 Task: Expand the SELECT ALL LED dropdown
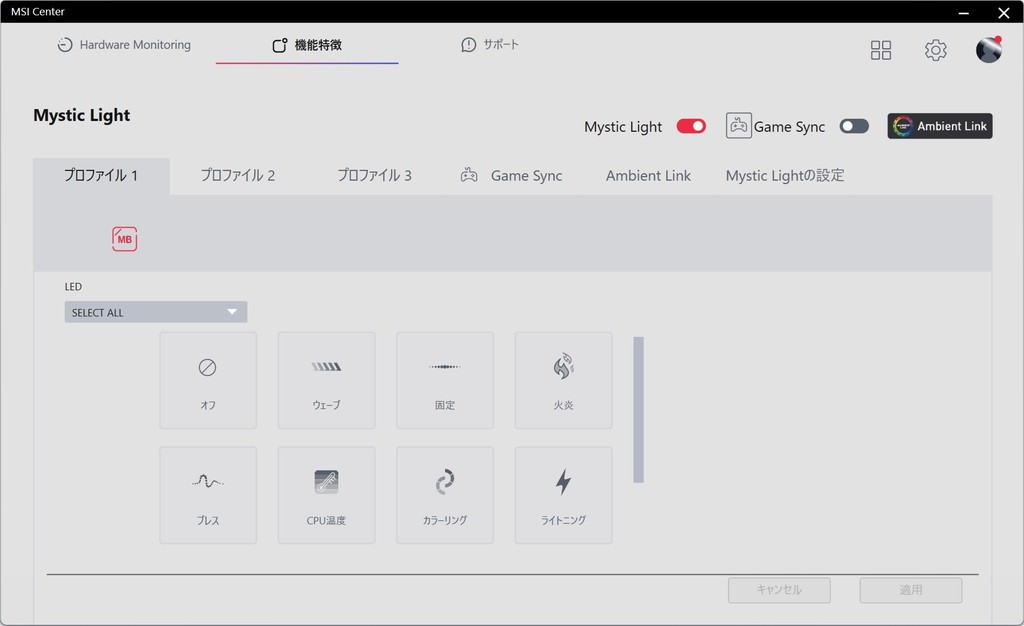(156, 312)
